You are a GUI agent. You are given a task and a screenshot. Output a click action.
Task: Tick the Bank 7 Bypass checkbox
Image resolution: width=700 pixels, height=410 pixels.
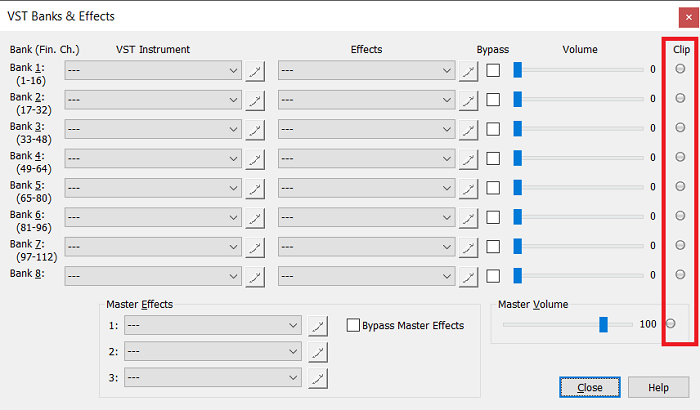coord(493,246)
